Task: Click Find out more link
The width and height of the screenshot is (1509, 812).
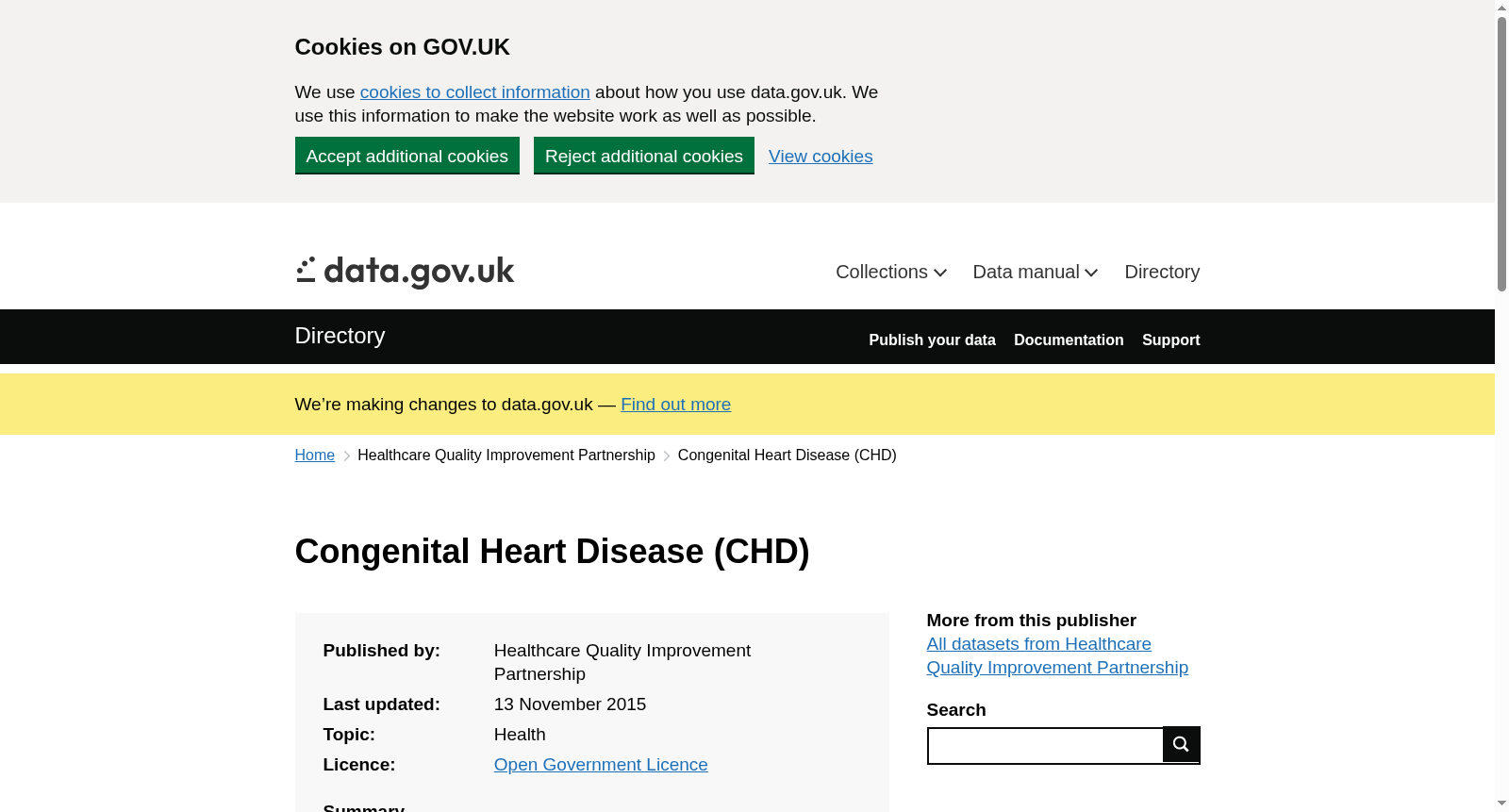Action: [x=675, y=405]
